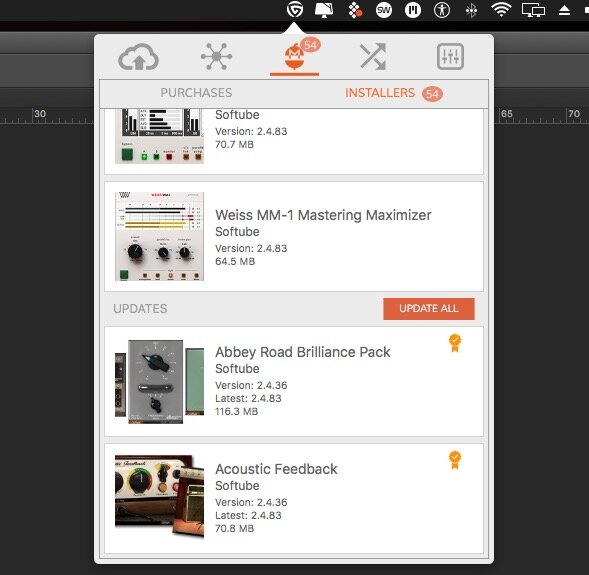
Task: Click the 116.3 MB size text
Action: (x=236, y=411)
